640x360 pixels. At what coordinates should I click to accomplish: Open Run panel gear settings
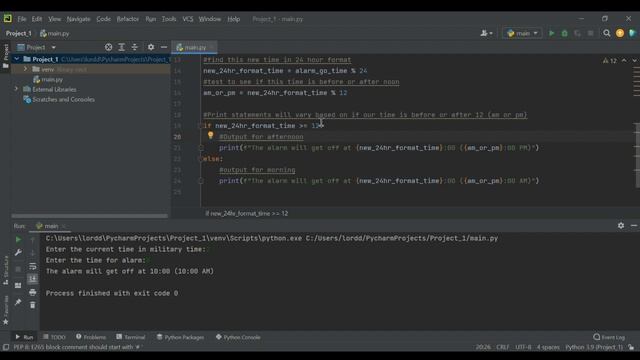tap(621, 225)
